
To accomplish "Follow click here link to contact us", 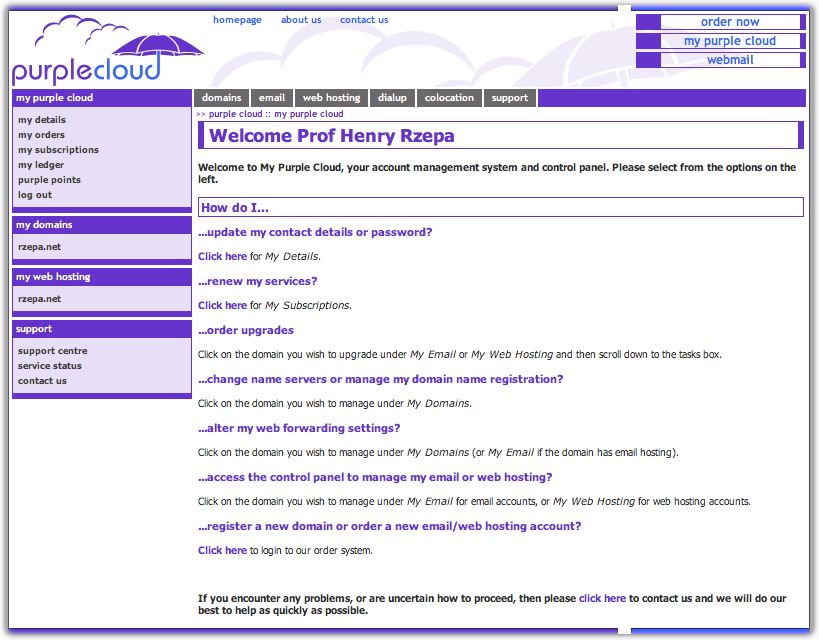I will (x=602, y=599).
